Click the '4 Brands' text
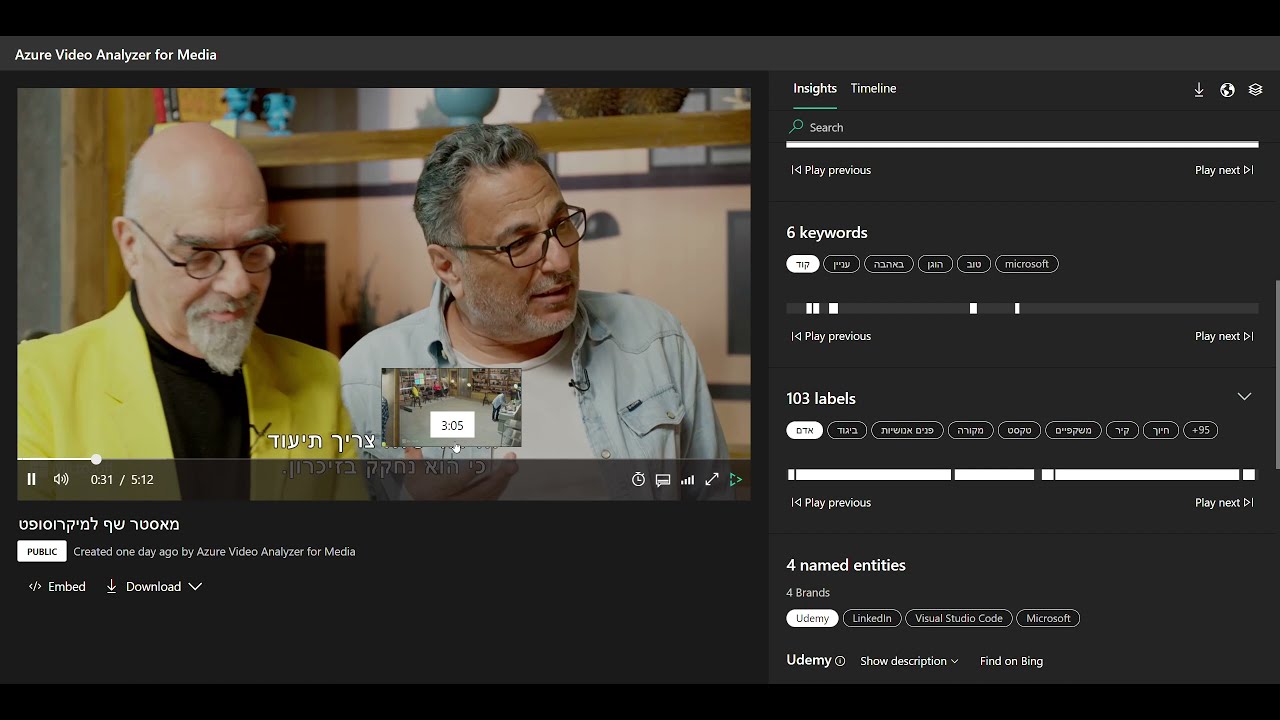Image resolution: width=1280 pixels, height=720 pixels. 808,592
